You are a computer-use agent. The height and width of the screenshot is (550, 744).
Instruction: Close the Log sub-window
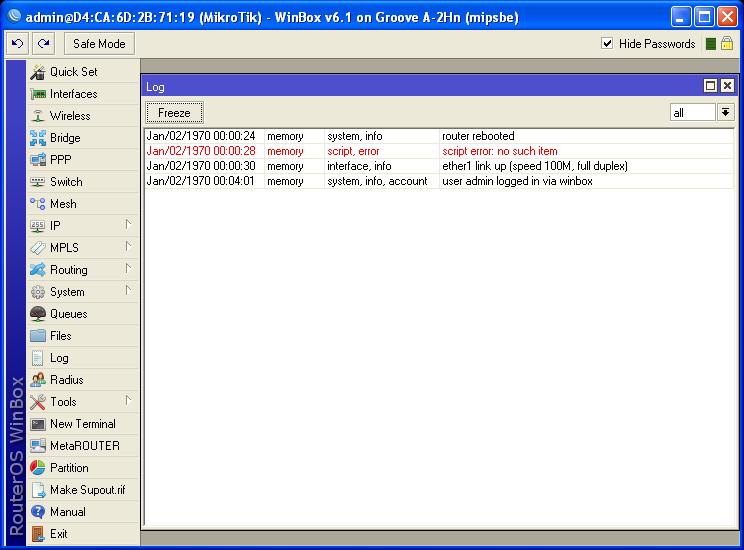pos(727,86)
